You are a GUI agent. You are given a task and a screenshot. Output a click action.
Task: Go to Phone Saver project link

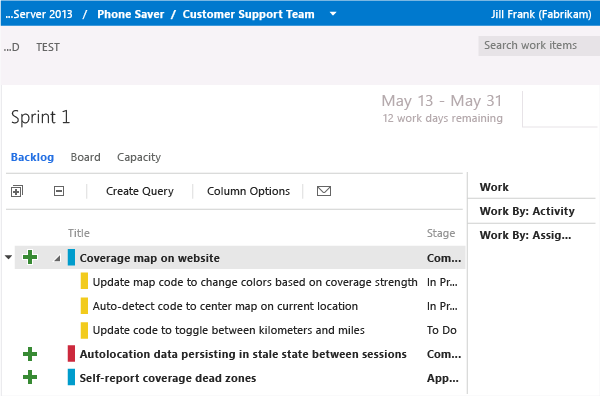pyautogui.click(x=130, y=14)
